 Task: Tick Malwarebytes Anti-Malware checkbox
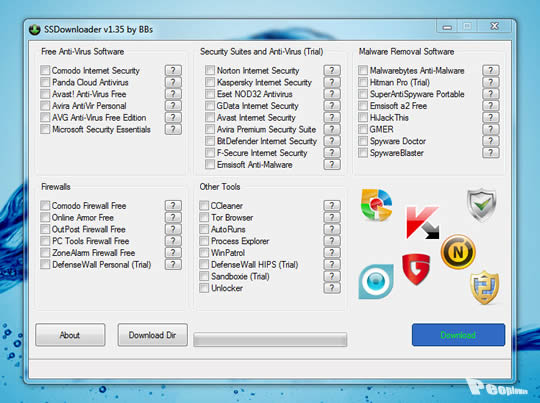tap(363, 70)
